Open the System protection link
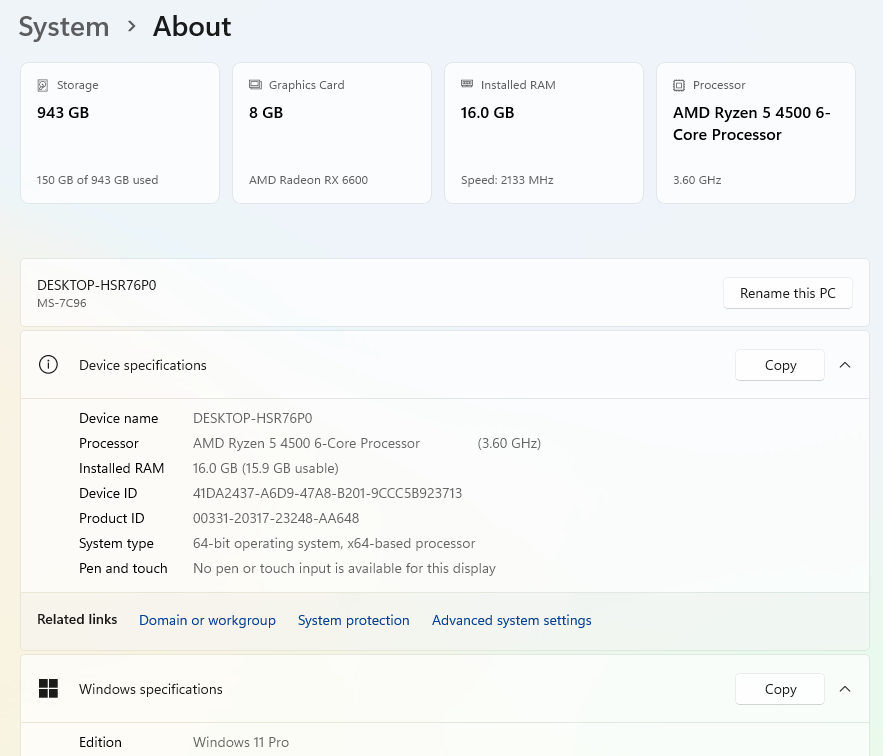 (x=353, y=620)
